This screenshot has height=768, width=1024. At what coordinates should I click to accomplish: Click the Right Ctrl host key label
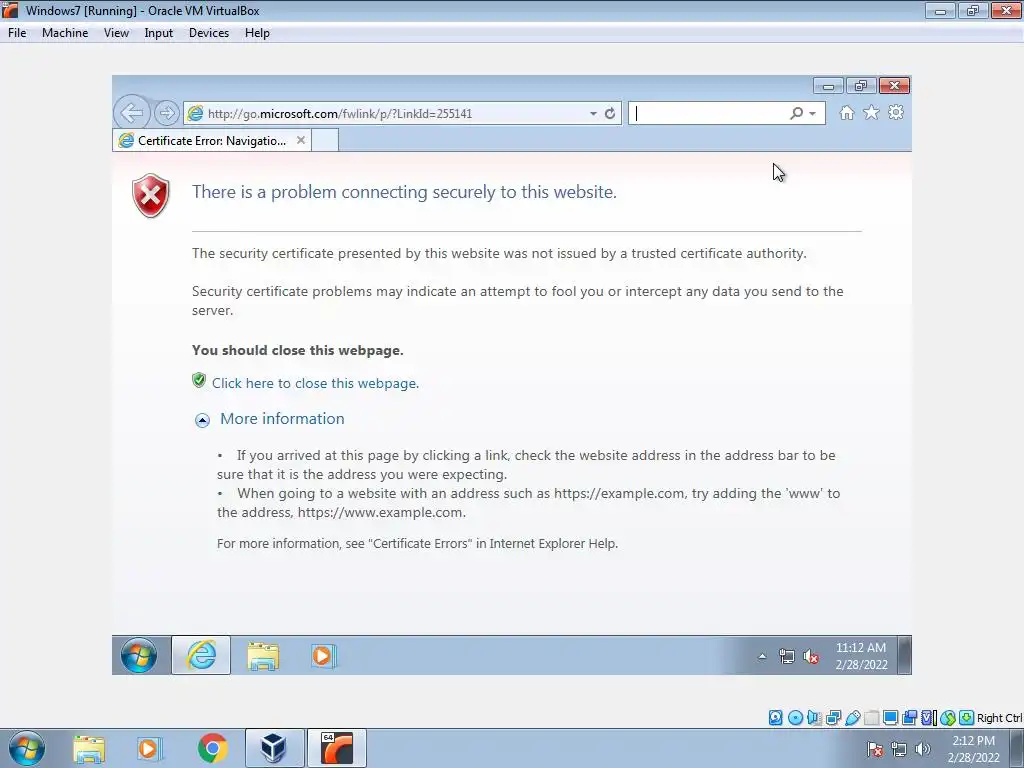(x=999, y=718)
